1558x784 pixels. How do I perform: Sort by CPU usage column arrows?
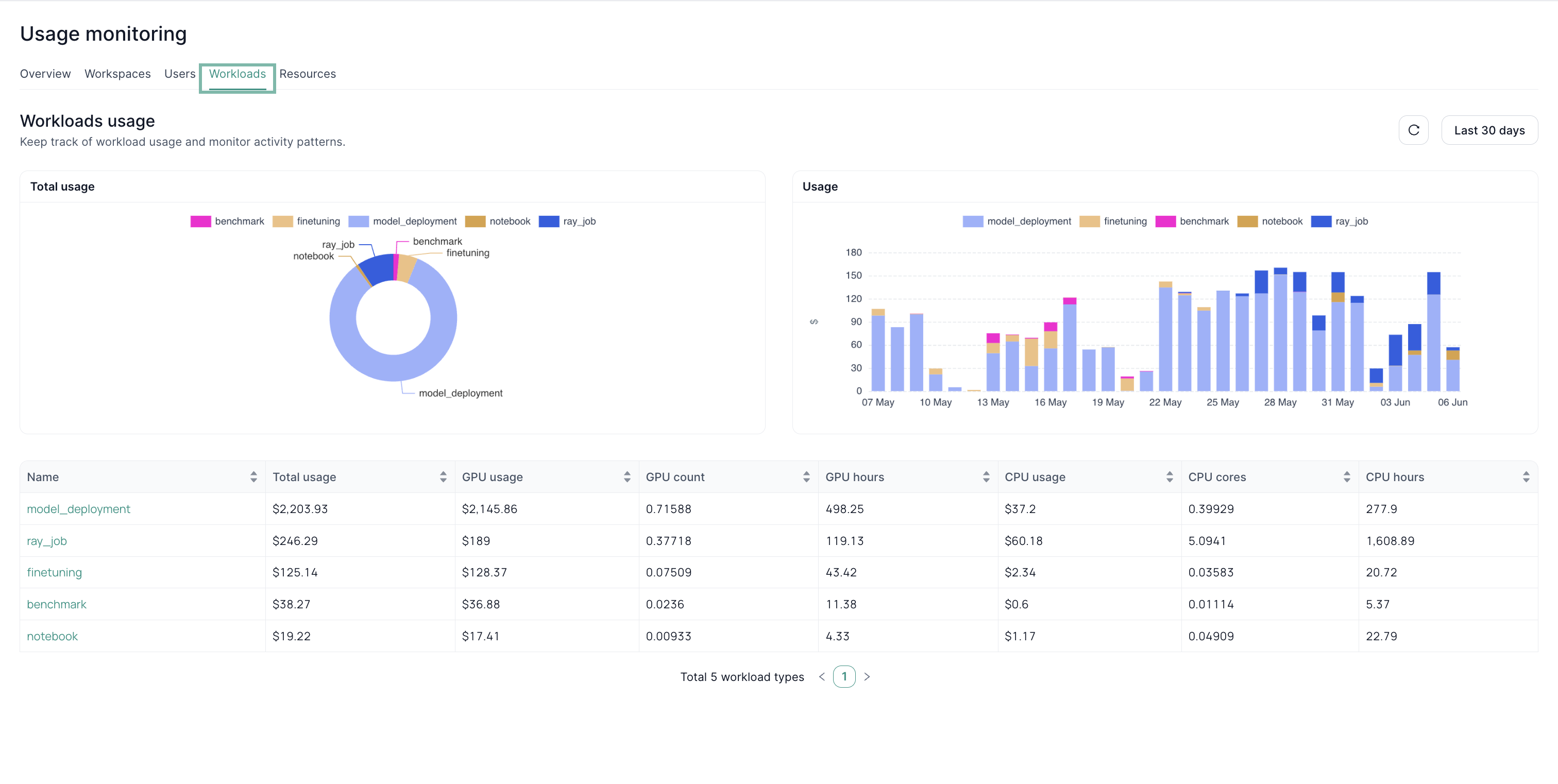[x=1169, y=477]
